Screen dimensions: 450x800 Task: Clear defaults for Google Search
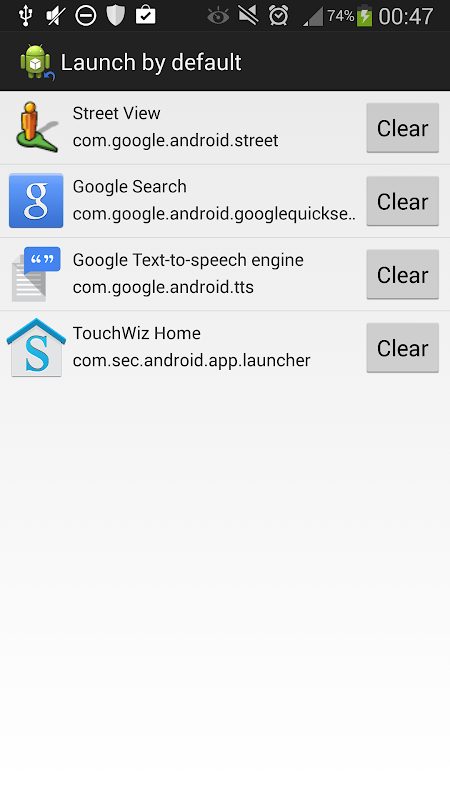point(403,202)
